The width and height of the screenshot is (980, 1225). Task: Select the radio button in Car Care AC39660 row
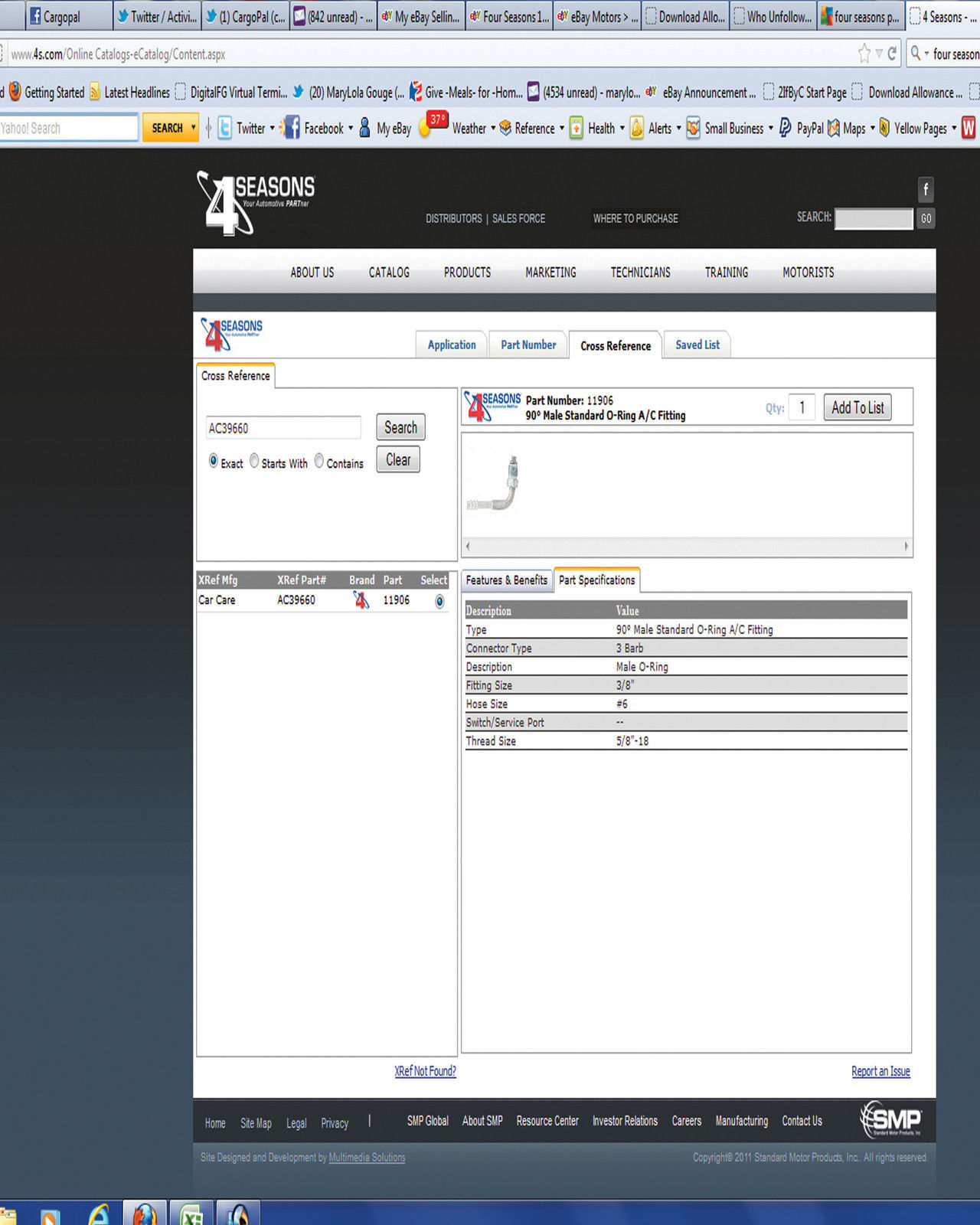(439, 602)
